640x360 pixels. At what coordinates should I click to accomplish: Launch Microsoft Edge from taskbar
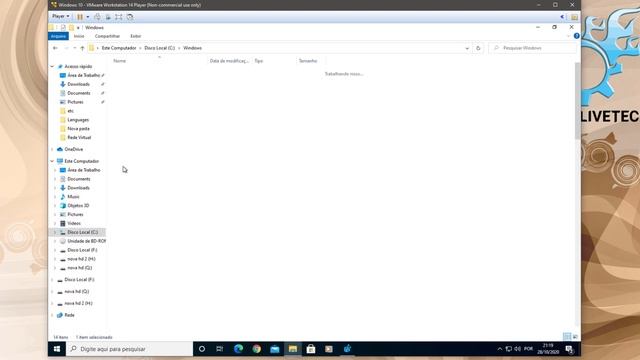click(x=238, y=349)
